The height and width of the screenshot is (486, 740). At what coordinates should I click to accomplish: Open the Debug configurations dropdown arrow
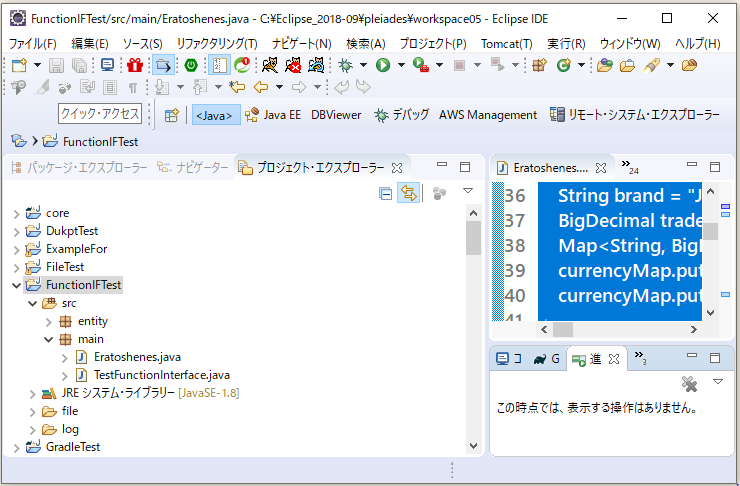tap(363, 65)
